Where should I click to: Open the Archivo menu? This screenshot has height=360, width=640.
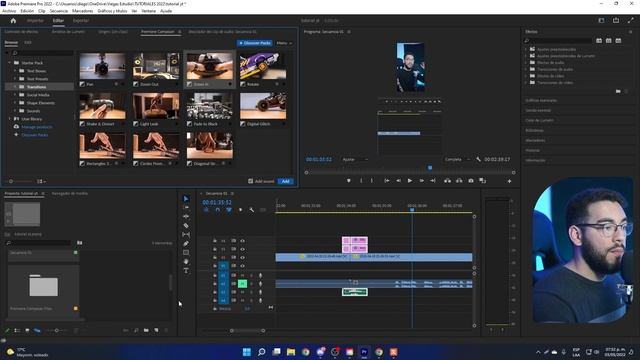[x=9, y=11]
